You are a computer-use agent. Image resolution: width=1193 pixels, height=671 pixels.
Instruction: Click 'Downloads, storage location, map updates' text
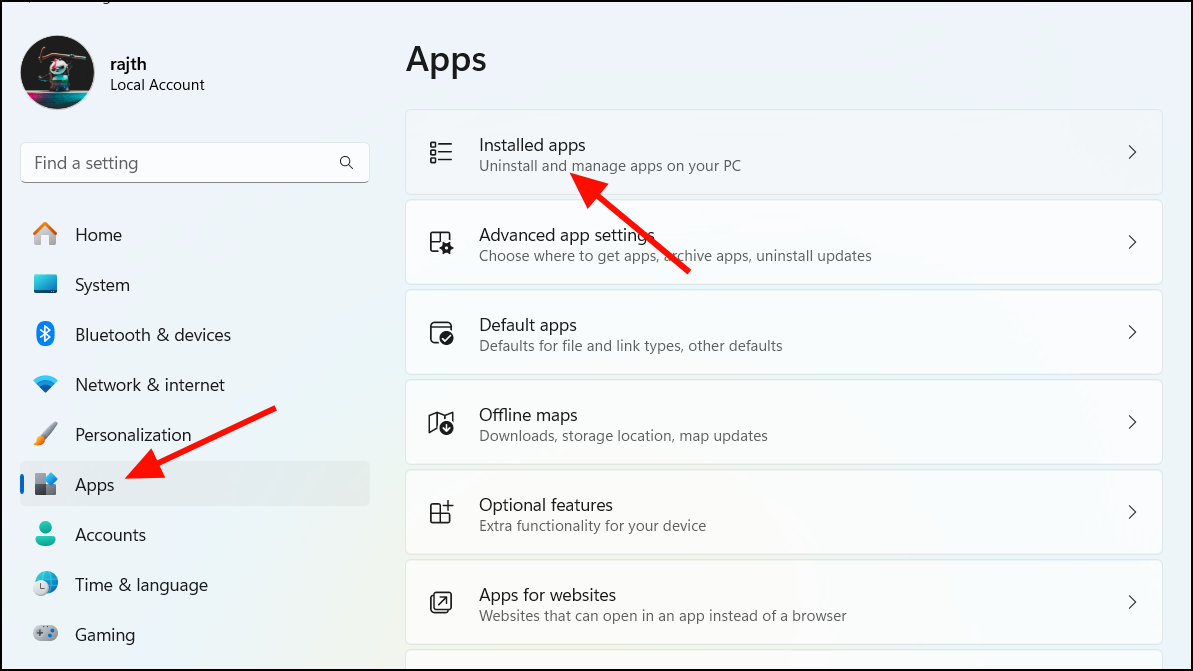pos(623,436)
